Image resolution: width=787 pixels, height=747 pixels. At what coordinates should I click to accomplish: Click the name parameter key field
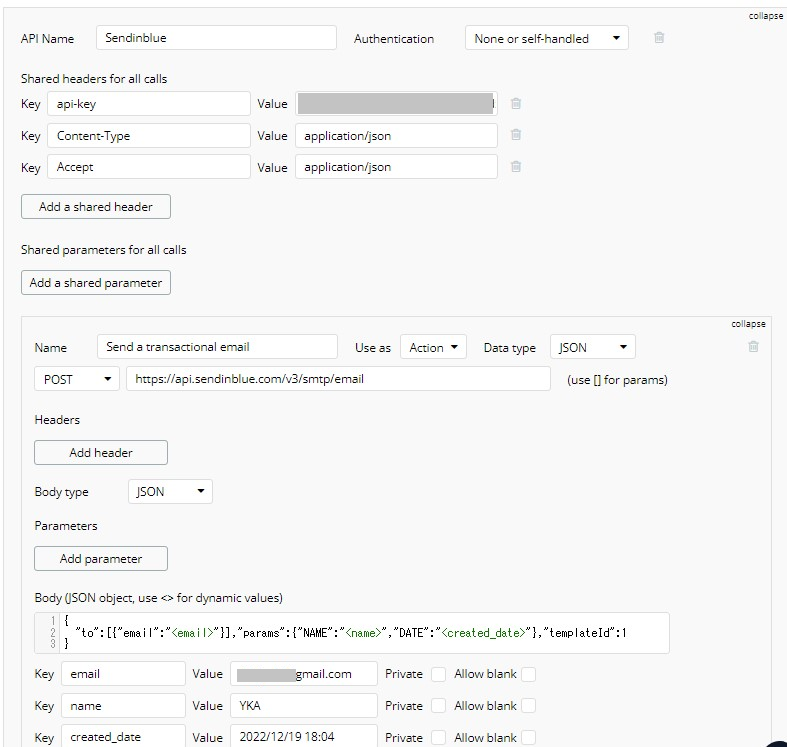[123, 706]
